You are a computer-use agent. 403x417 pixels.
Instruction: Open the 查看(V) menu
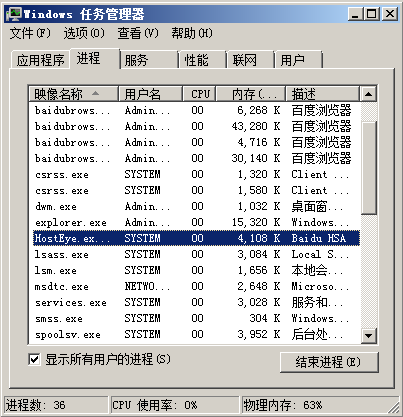(138, 33)
